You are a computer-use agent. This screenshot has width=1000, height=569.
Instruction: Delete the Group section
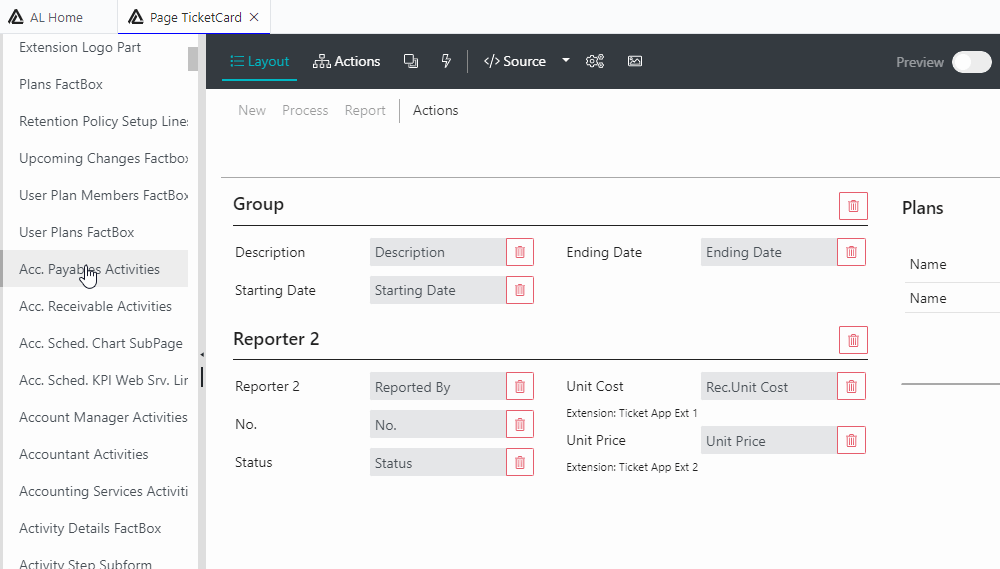pos(853,205)
